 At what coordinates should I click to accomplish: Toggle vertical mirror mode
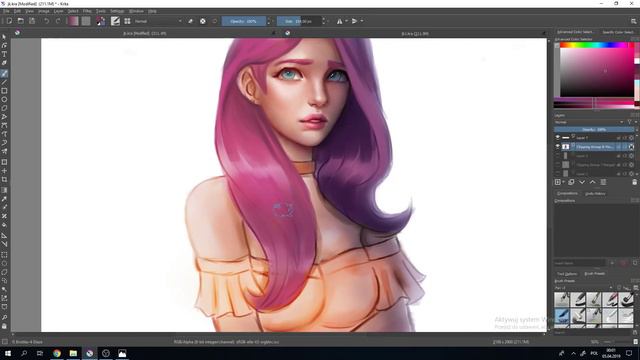354,21
